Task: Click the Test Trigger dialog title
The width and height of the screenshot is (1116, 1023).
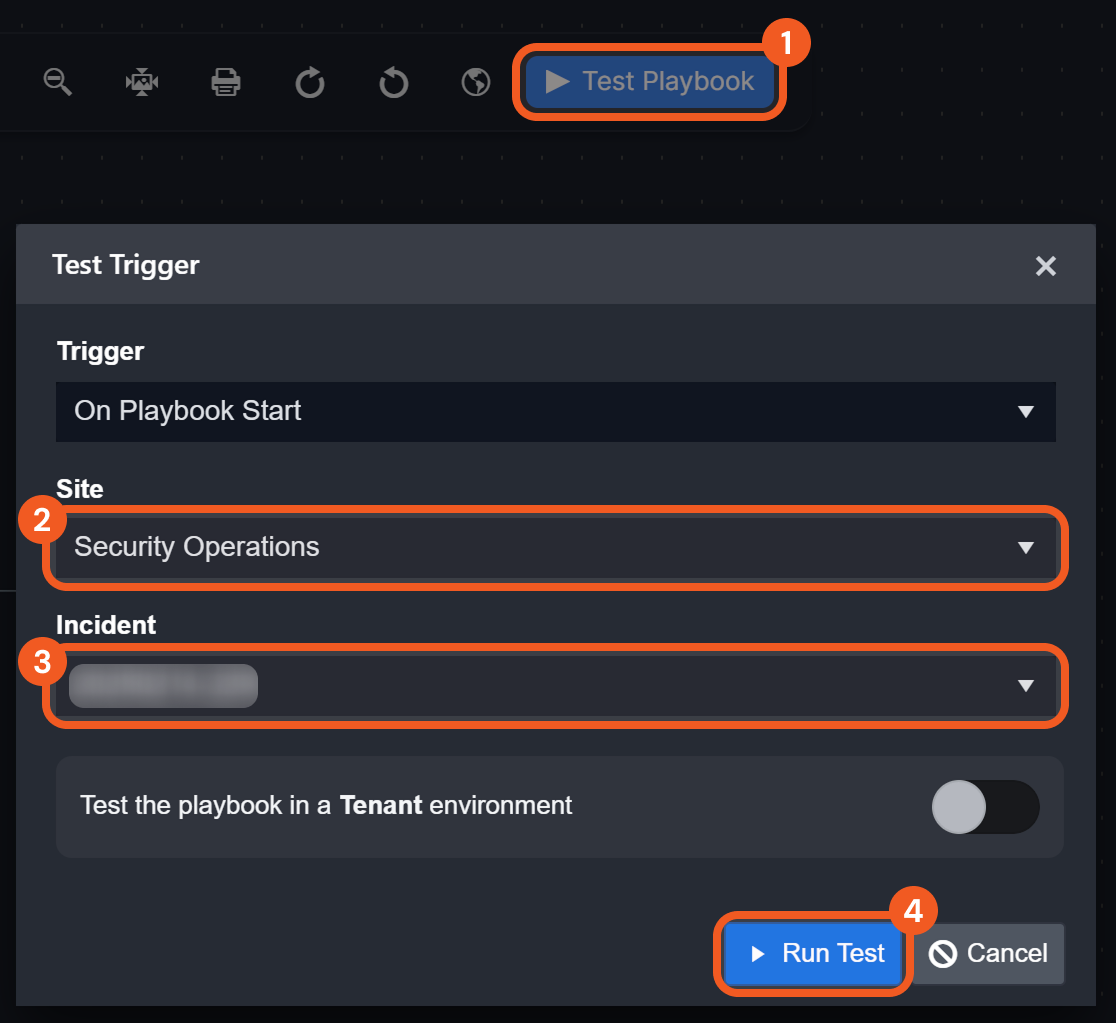Action: (x=126, y=265)
